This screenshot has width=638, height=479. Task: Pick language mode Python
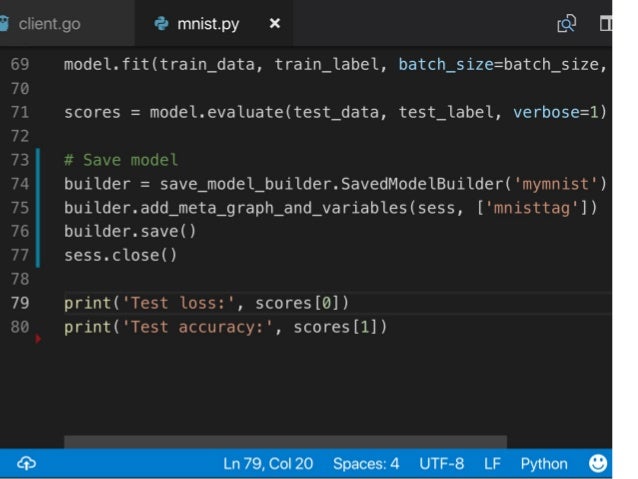coord(544,464)
